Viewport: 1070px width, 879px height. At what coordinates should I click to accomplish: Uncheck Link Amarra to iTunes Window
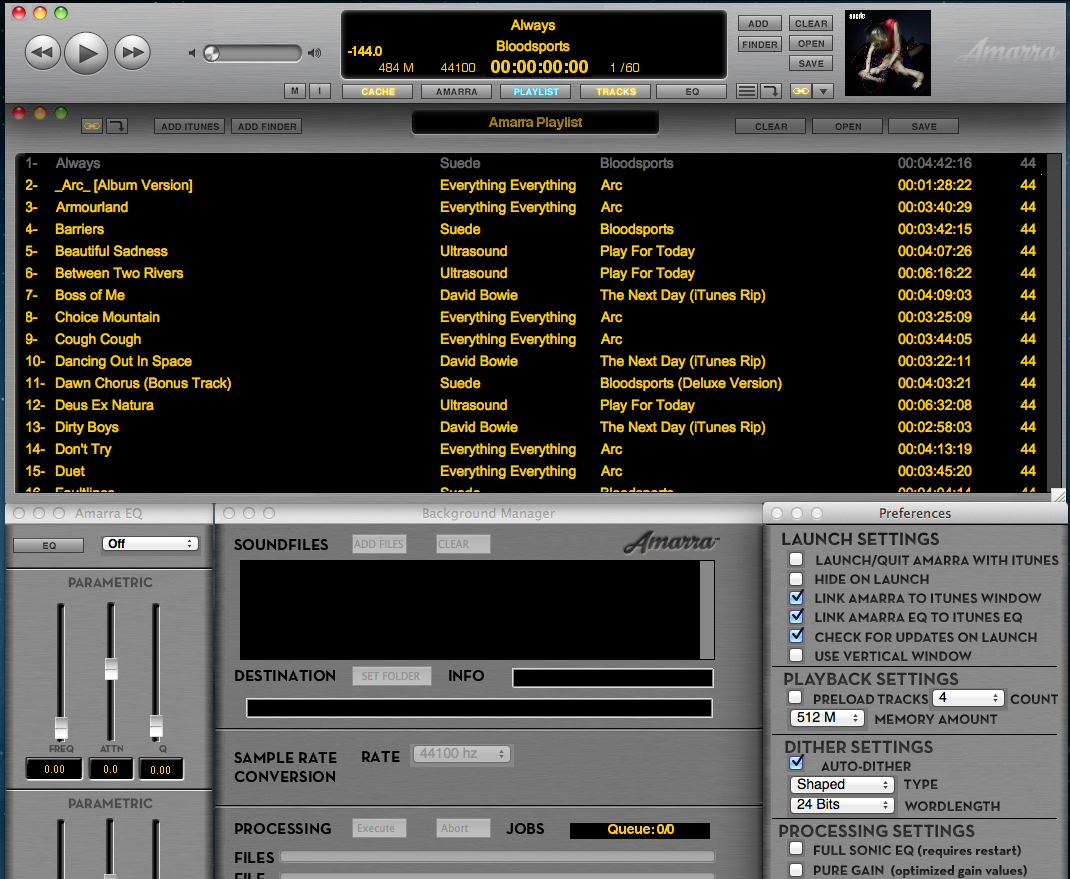pos(796,598)
